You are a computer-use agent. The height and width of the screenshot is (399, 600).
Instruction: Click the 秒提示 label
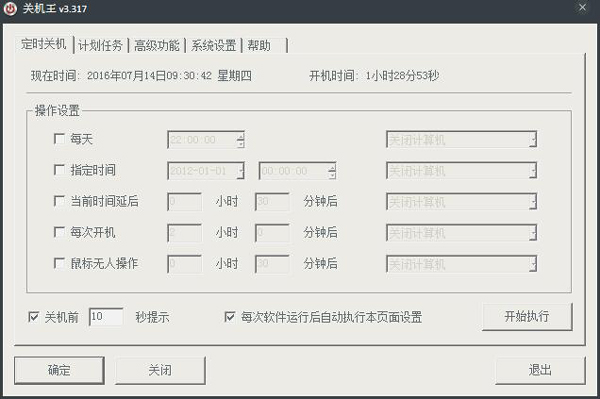click(x=152, y=317)
